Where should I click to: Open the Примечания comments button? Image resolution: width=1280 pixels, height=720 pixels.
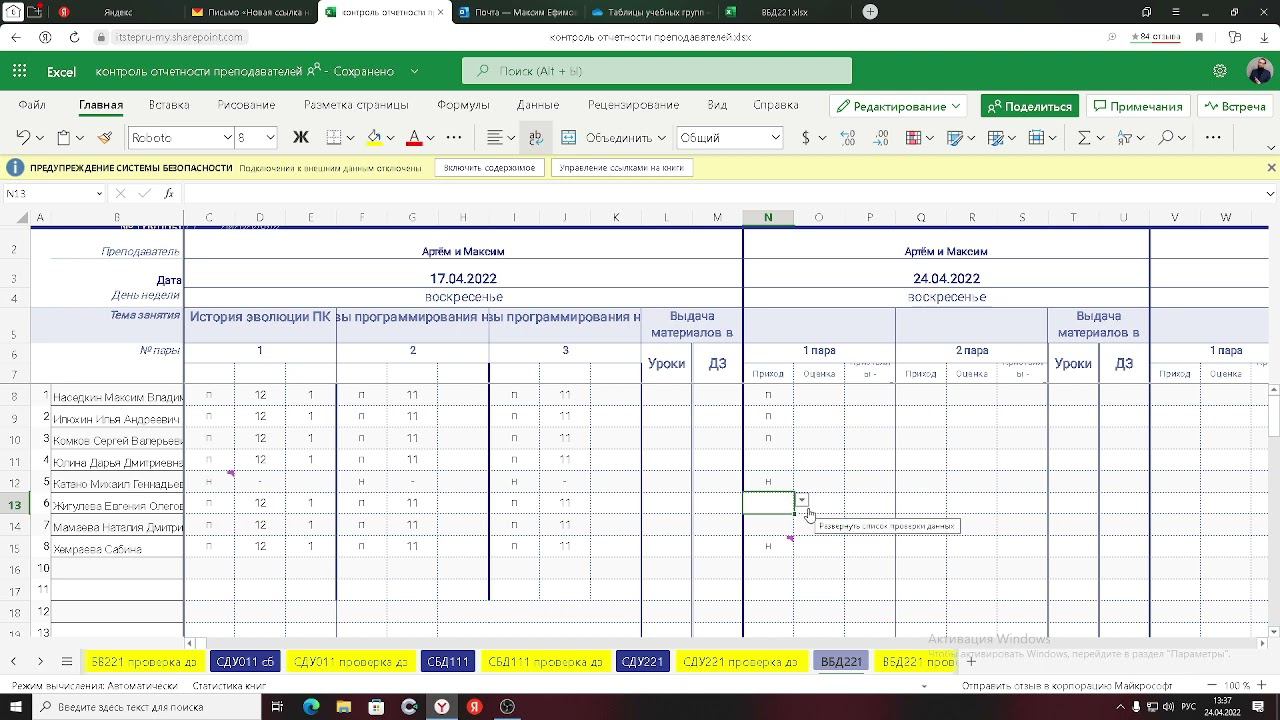1138,106
